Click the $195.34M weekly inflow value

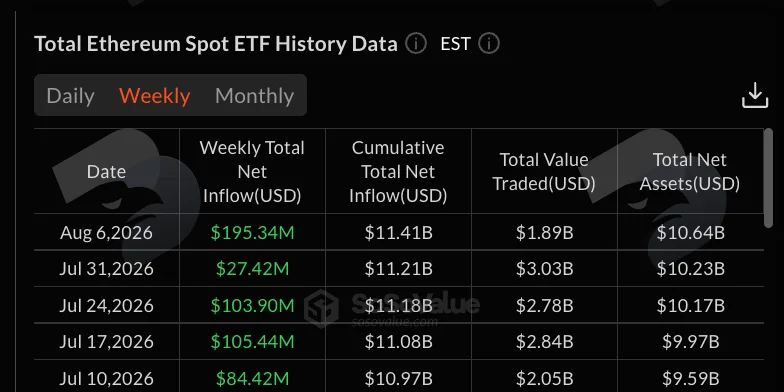[x=252, y=232]
